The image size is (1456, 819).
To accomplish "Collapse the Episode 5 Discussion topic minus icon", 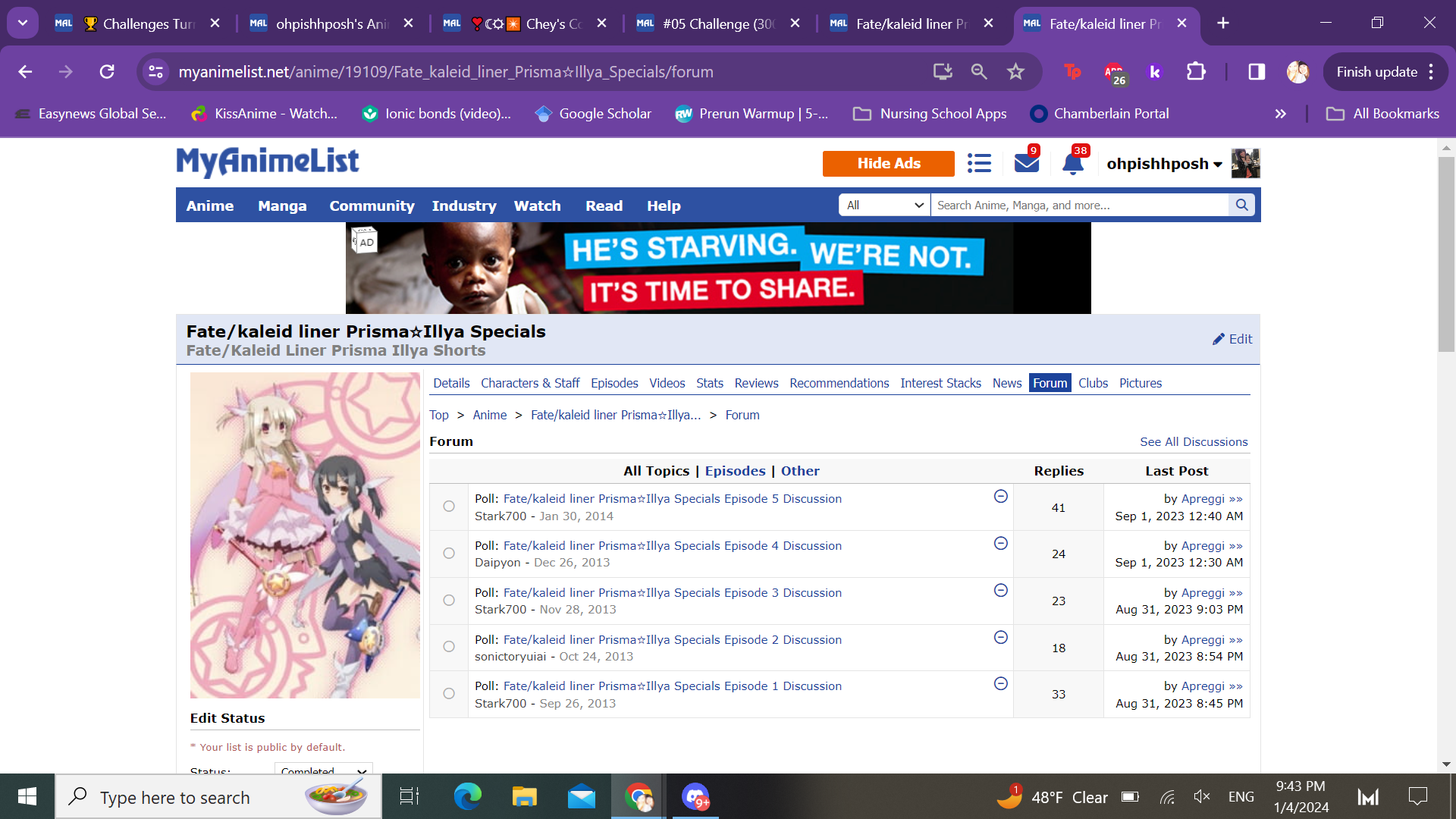I will tap(1000, 496).
